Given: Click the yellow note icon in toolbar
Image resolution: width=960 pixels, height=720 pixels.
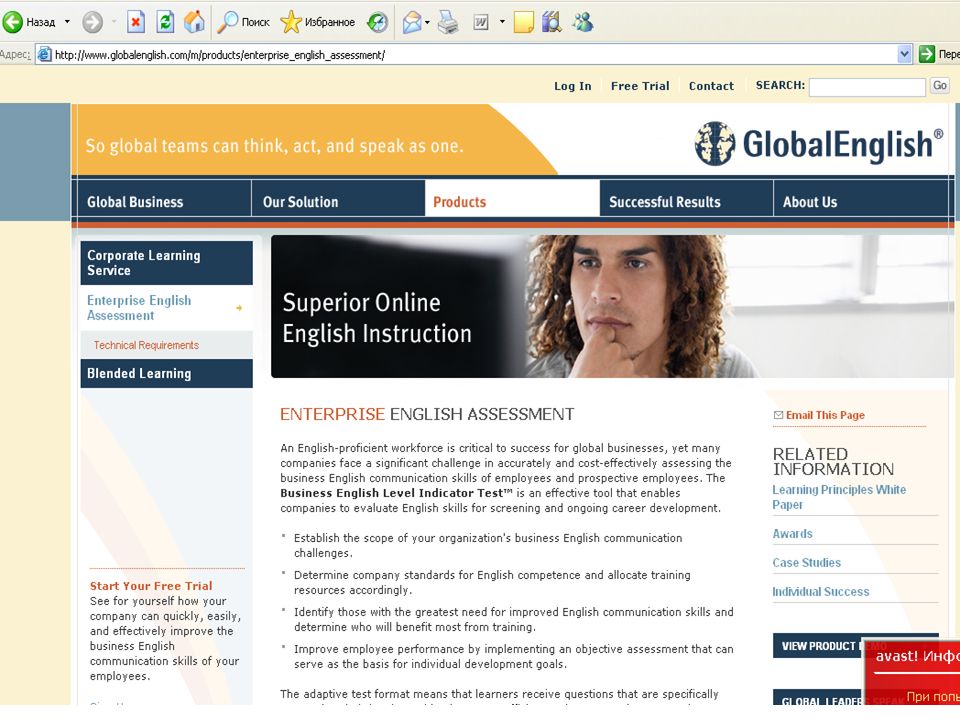Looking at the screenshot, I should [523, 23].
